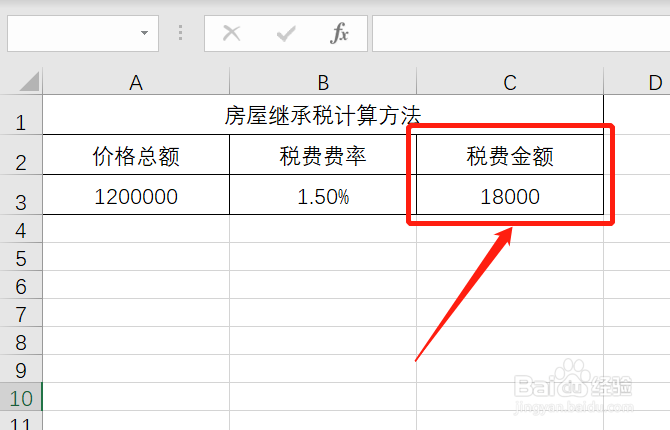The height and width of the screenshot is (430, 670).
Task: Select the cell containing 1200000
Action: [x=136, y=195]
